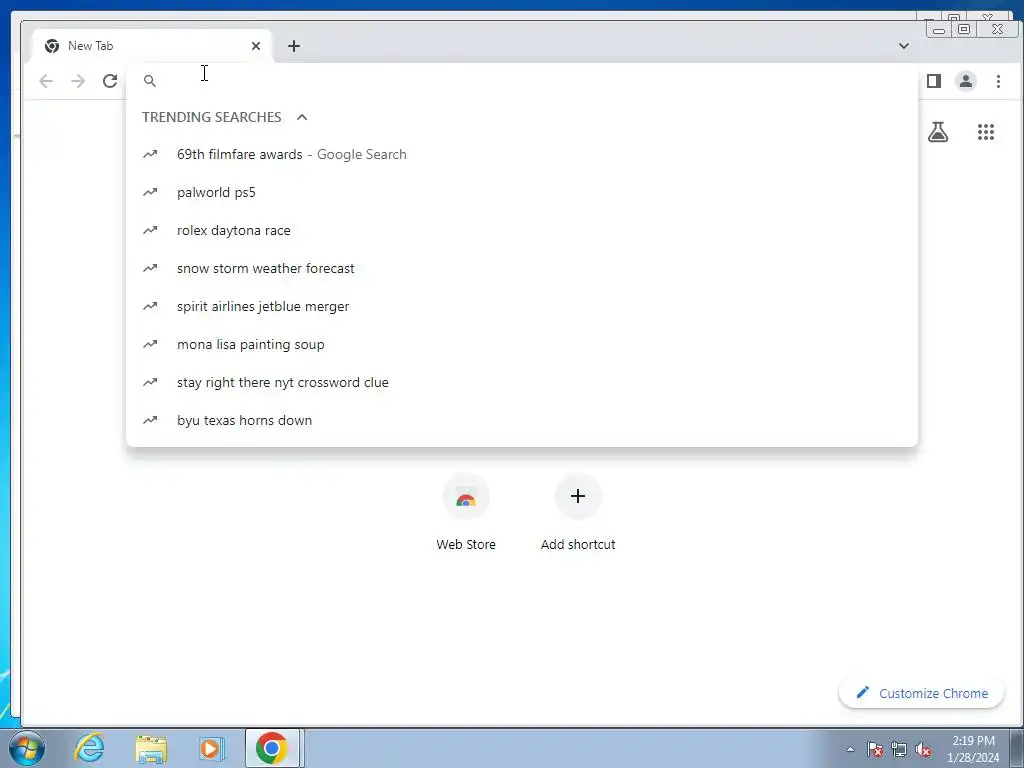Pick suggestion snow storm weather forecast
1024x768 pixels.
522,268
